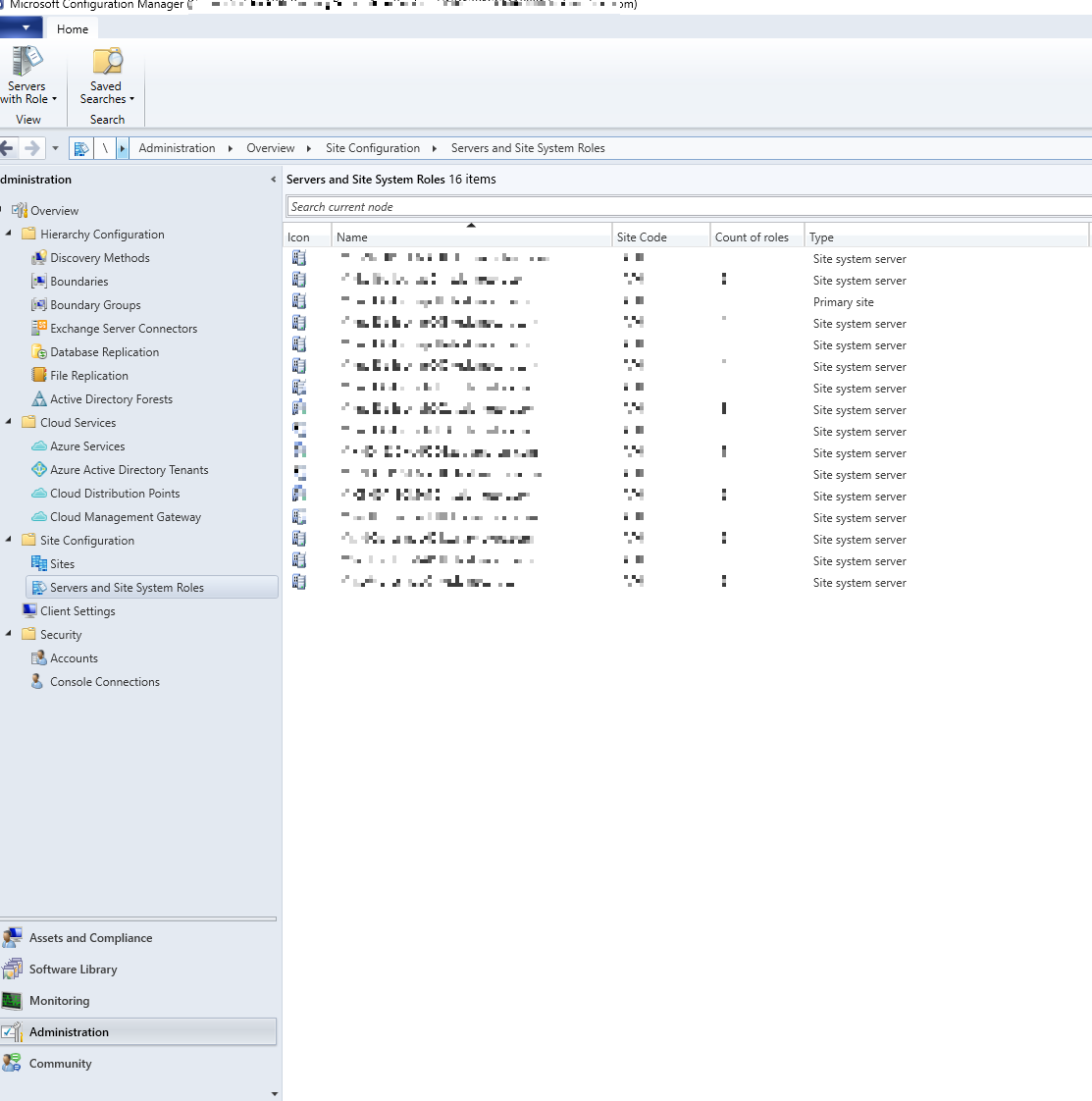
Task: Open Active Directory Forests node
Action: 111,398
